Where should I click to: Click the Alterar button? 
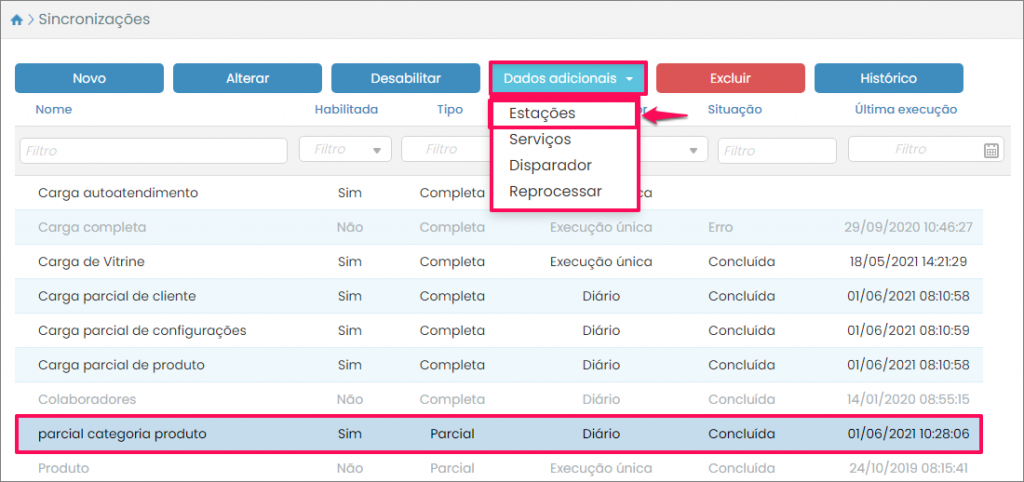247,78
